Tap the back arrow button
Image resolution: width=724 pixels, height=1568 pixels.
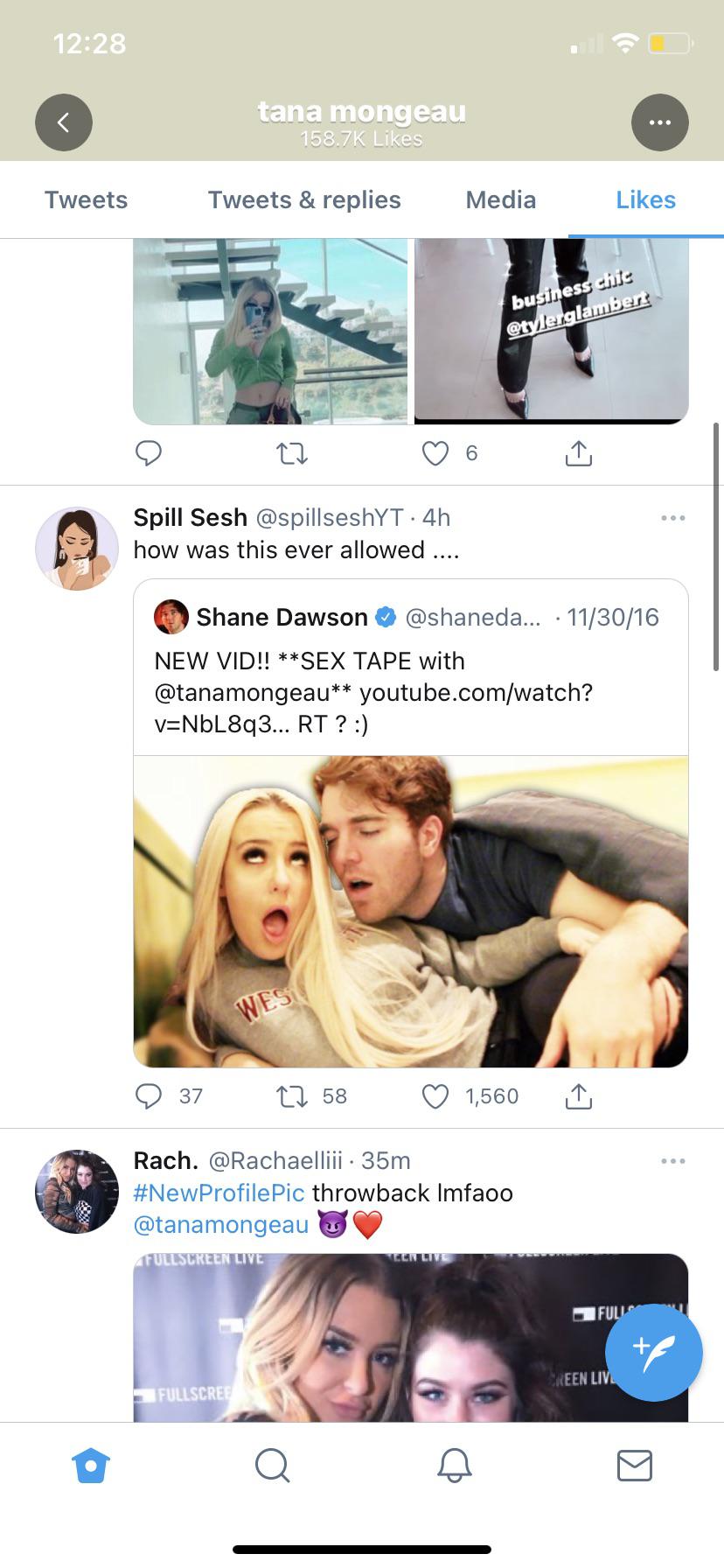[64, 122]
